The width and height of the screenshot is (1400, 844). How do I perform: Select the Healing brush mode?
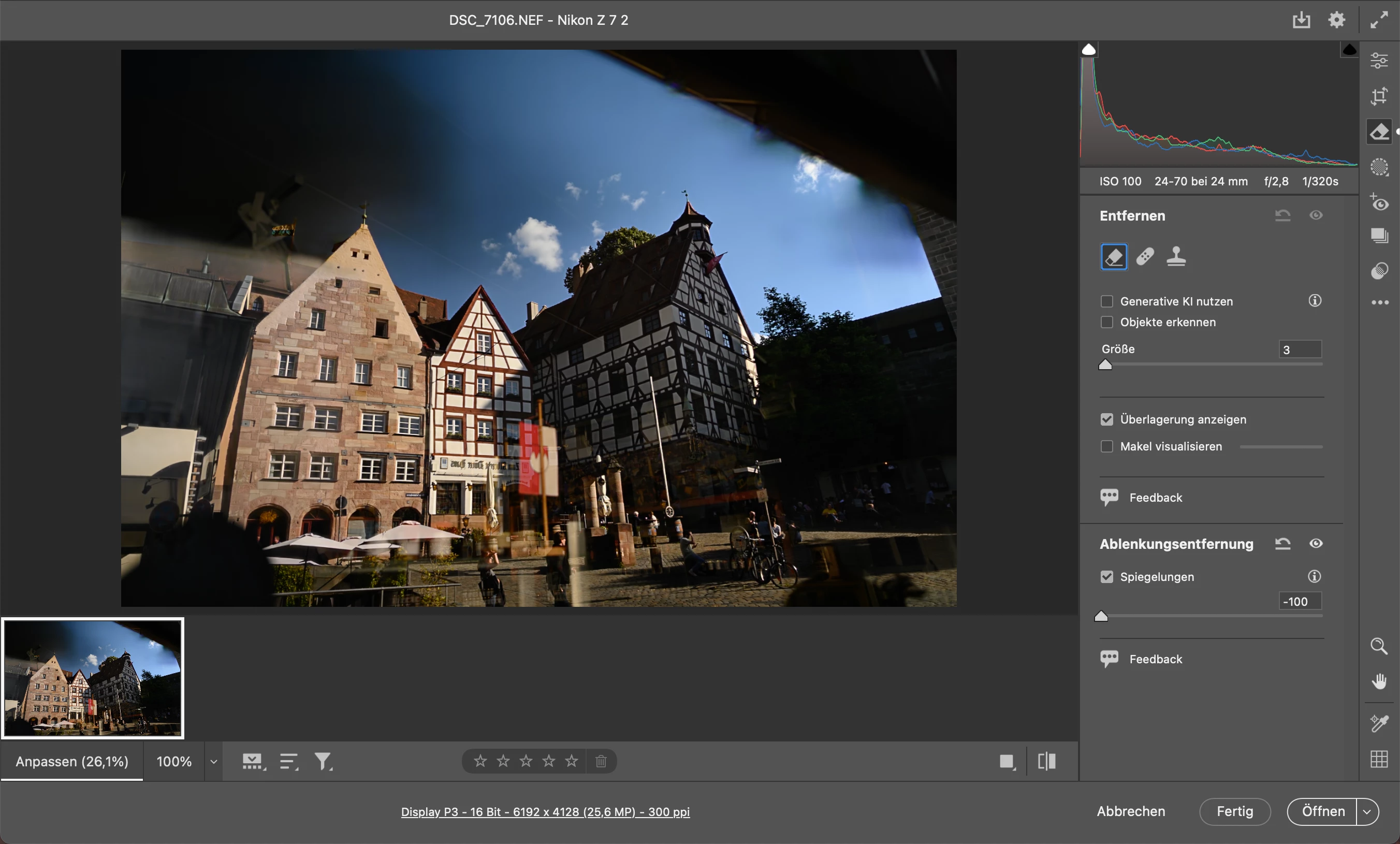1145,257
